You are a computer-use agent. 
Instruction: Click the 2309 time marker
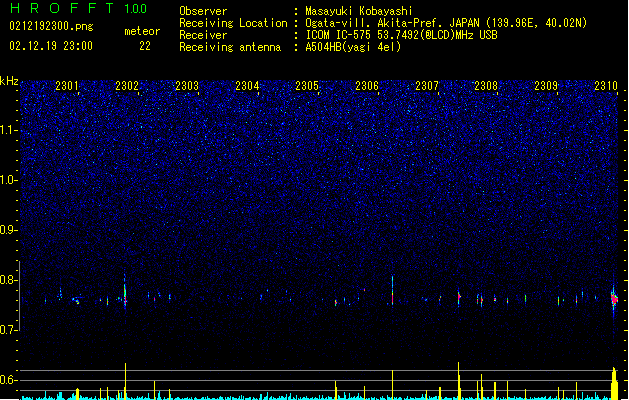click(546, 85)
